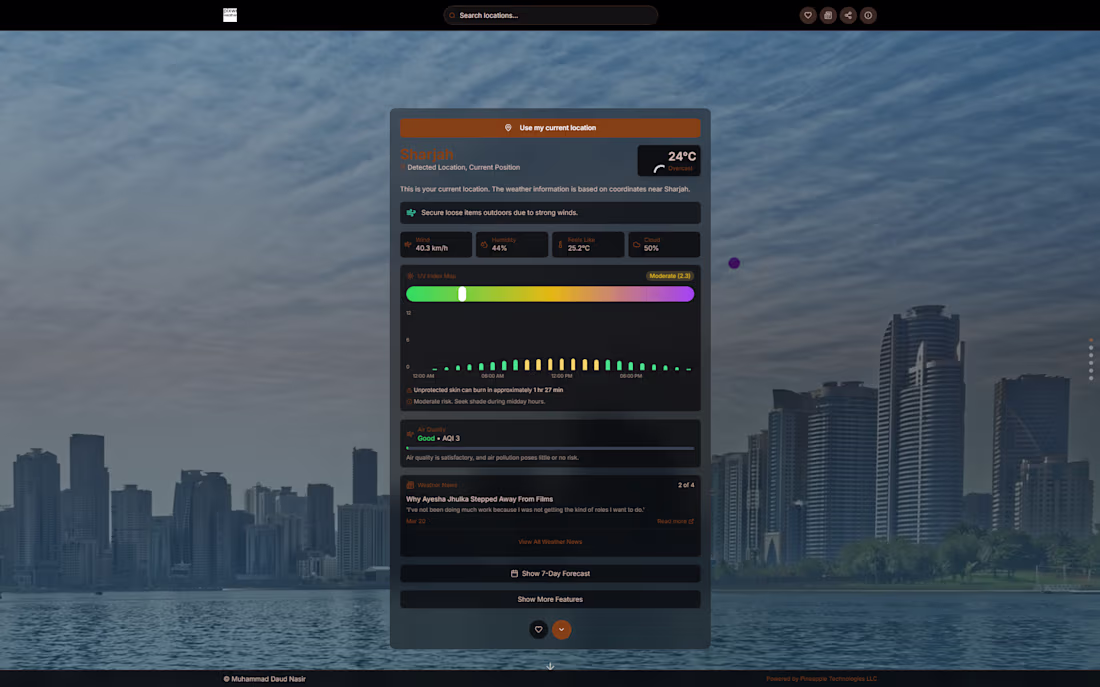Open Show More Features
The width and height of the screenshot is (1100, 687).
click(x=550, y=599)
